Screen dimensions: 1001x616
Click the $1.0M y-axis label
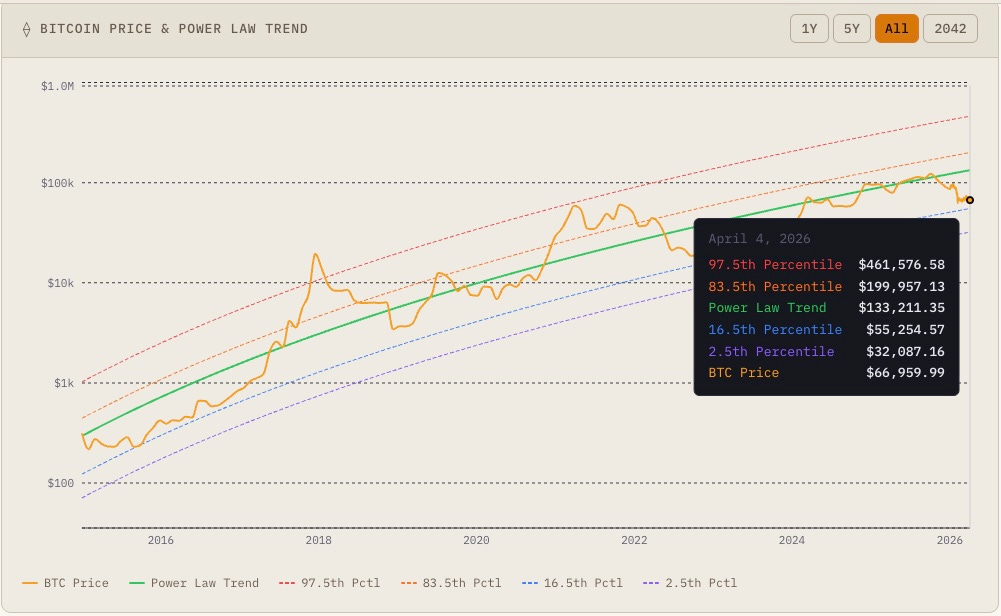[x=57, y=86]
